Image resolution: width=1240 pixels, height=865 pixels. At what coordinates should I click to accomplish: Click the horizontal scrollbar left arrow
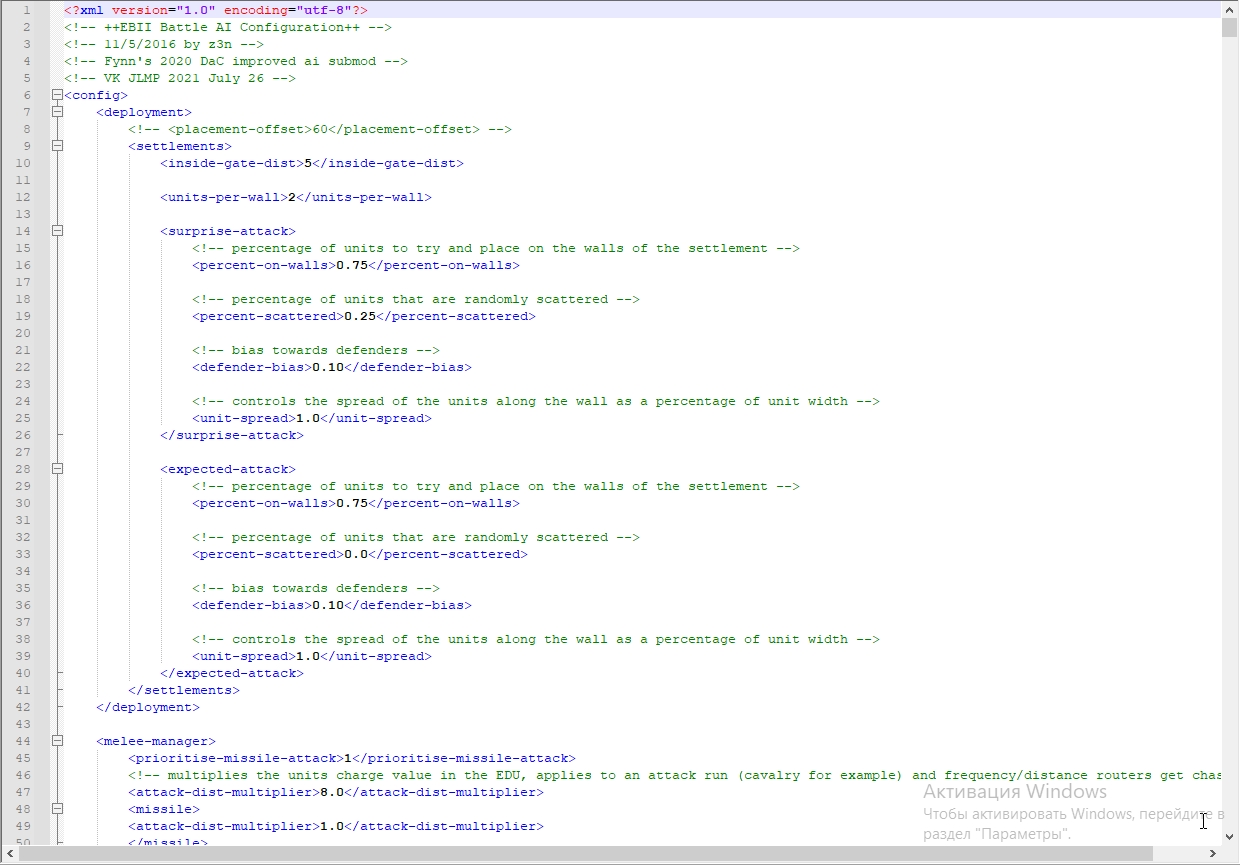click(9, 855)
